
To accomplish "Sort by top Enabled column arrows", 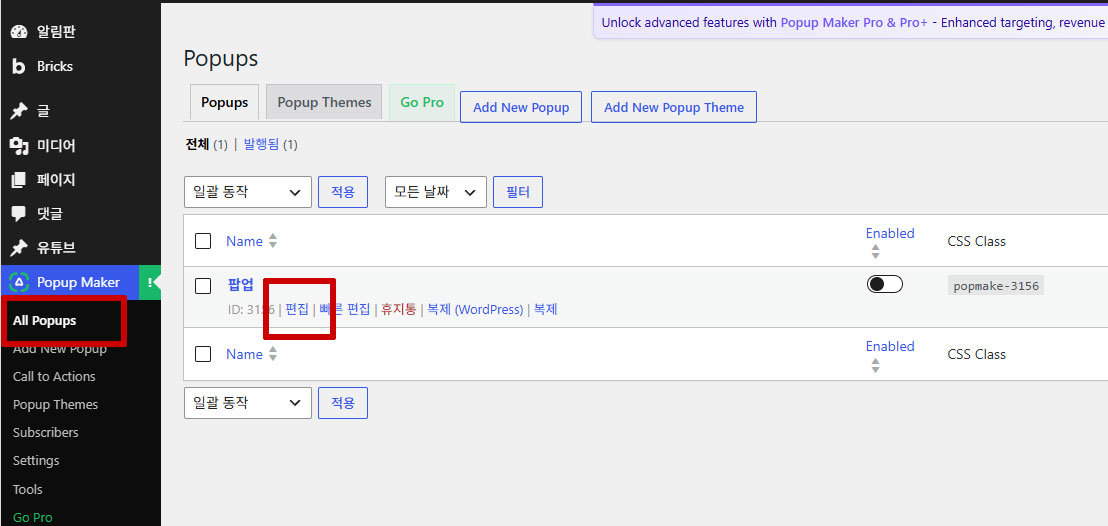I will tap(876, 252).
